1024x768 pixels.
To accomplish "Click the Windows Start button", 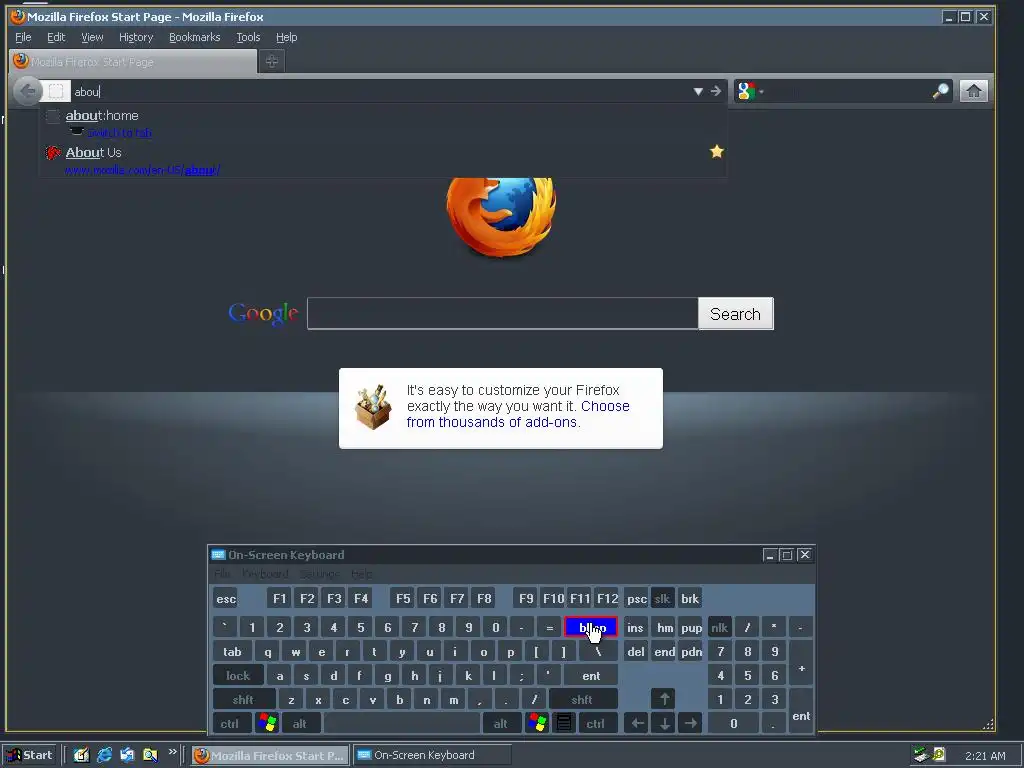I will click(29, 755).
